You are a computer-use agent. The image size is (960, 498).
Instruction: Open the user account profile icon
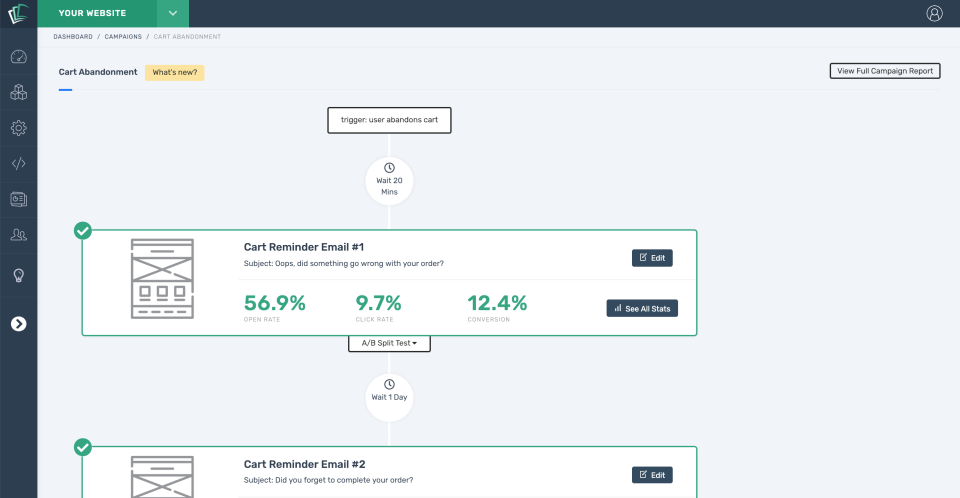(x=934, y=13)
